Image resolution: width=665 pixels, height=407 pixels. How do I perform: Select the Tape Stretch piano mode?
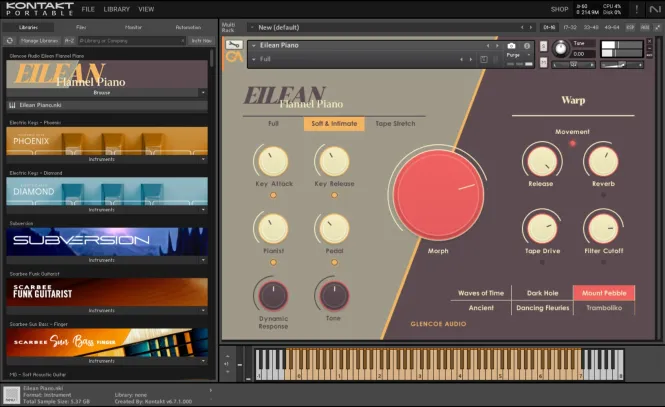pyautogui.click(x=395, y=124)
